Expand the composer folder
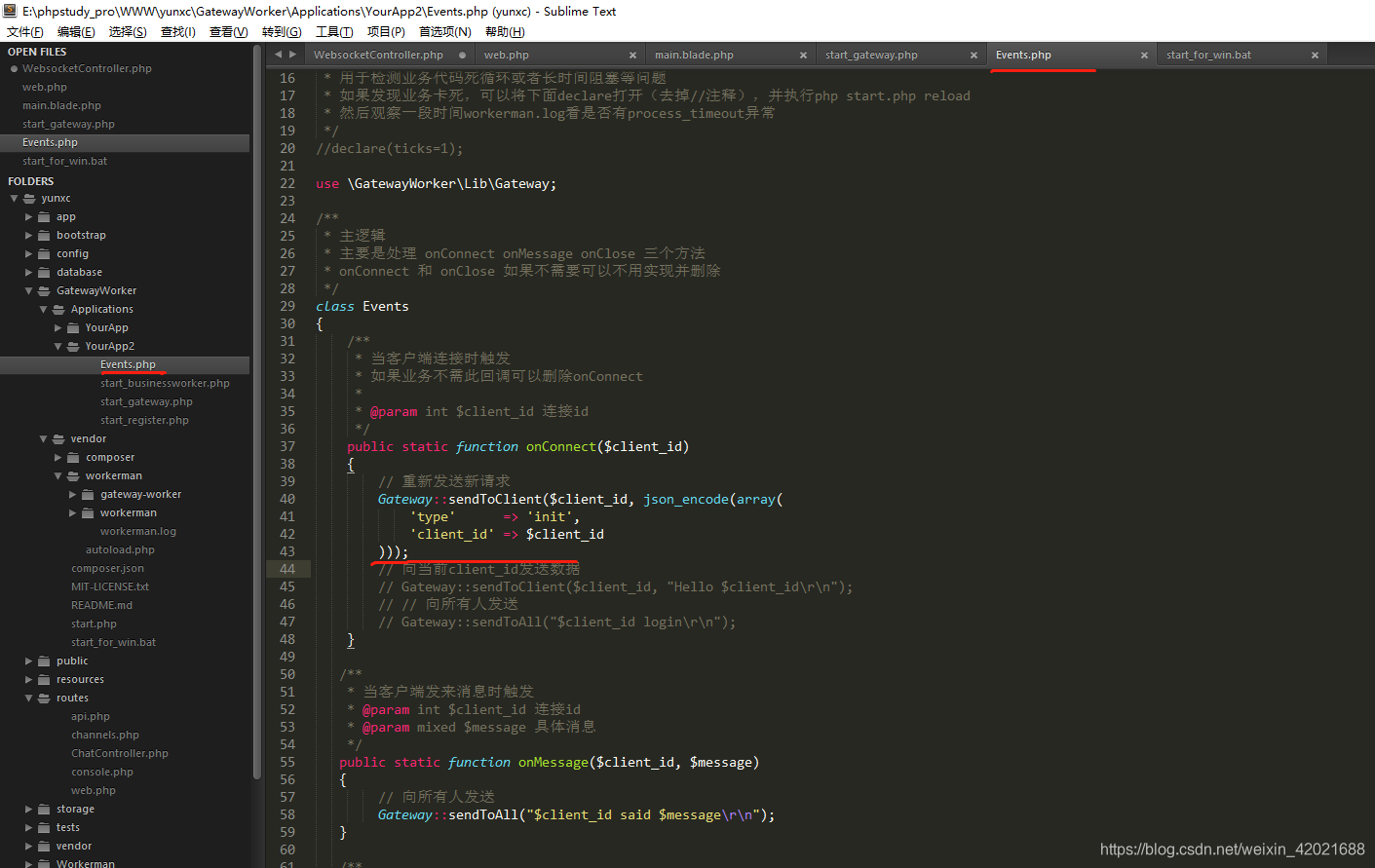Viewport: 1375px width, 868px height. (x=57, y=457)
